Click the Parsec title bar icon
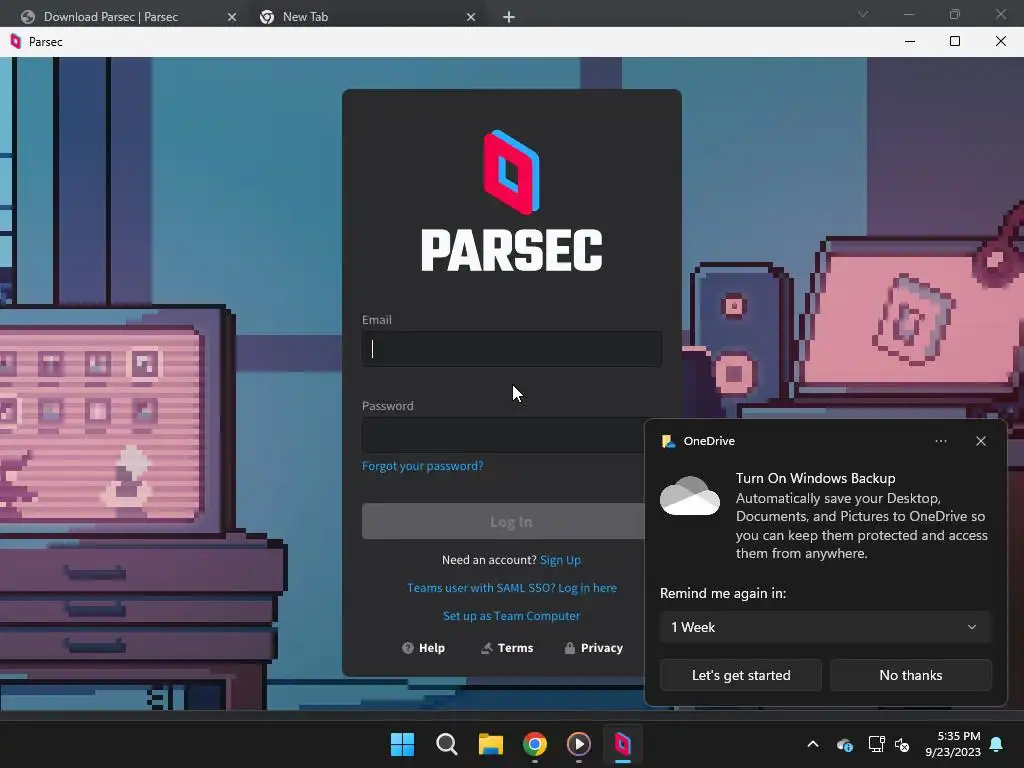This screenshot has height=768, width=1024. coord(16,42)
